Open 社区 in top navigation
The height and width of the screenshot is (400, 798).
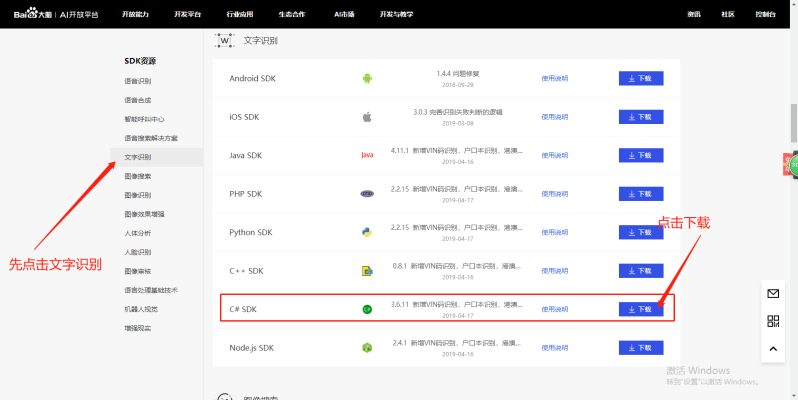pyautogui.click(x=728, y=14)
